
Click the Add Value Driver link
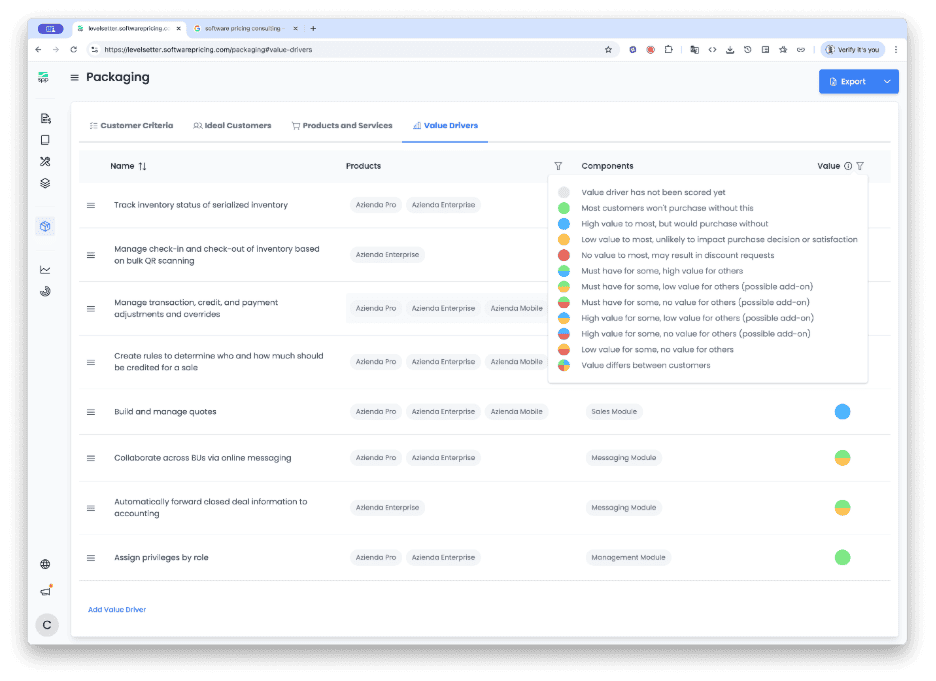117,609
